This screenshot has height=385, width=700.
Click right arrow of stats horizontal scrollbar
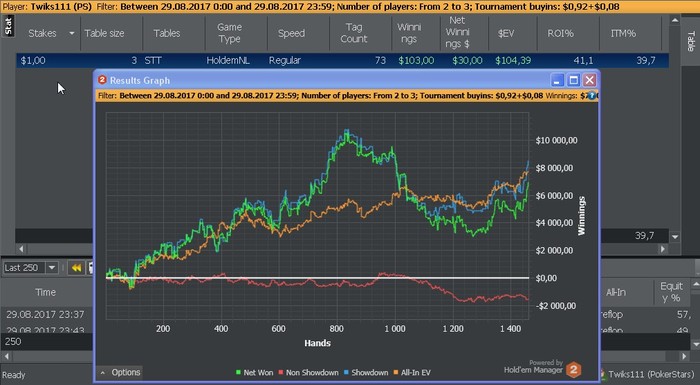663,249
